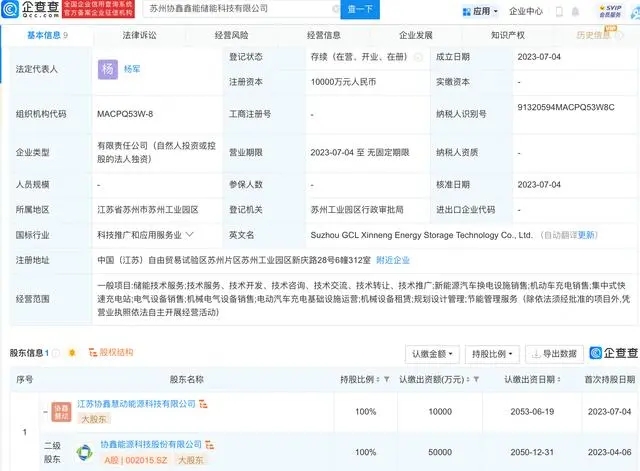Open 股权结构 equity structure chart icon
Image resolution: width=640 pixels, height=471 pixels.
tap(93, 352)
